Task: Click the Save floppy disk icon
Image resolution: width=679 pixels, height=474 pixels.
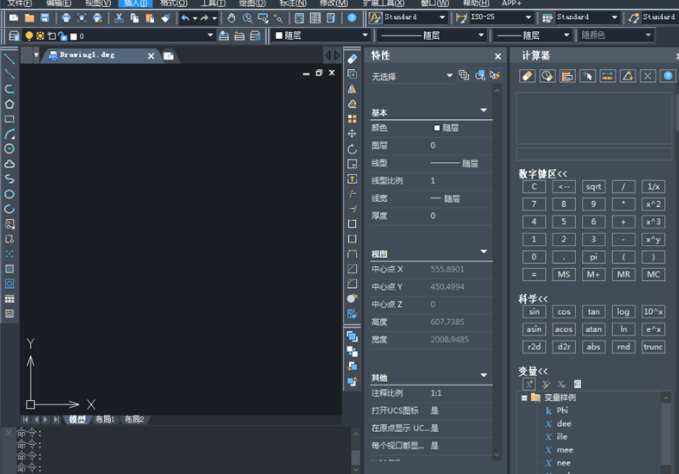Action: point(45,18)
